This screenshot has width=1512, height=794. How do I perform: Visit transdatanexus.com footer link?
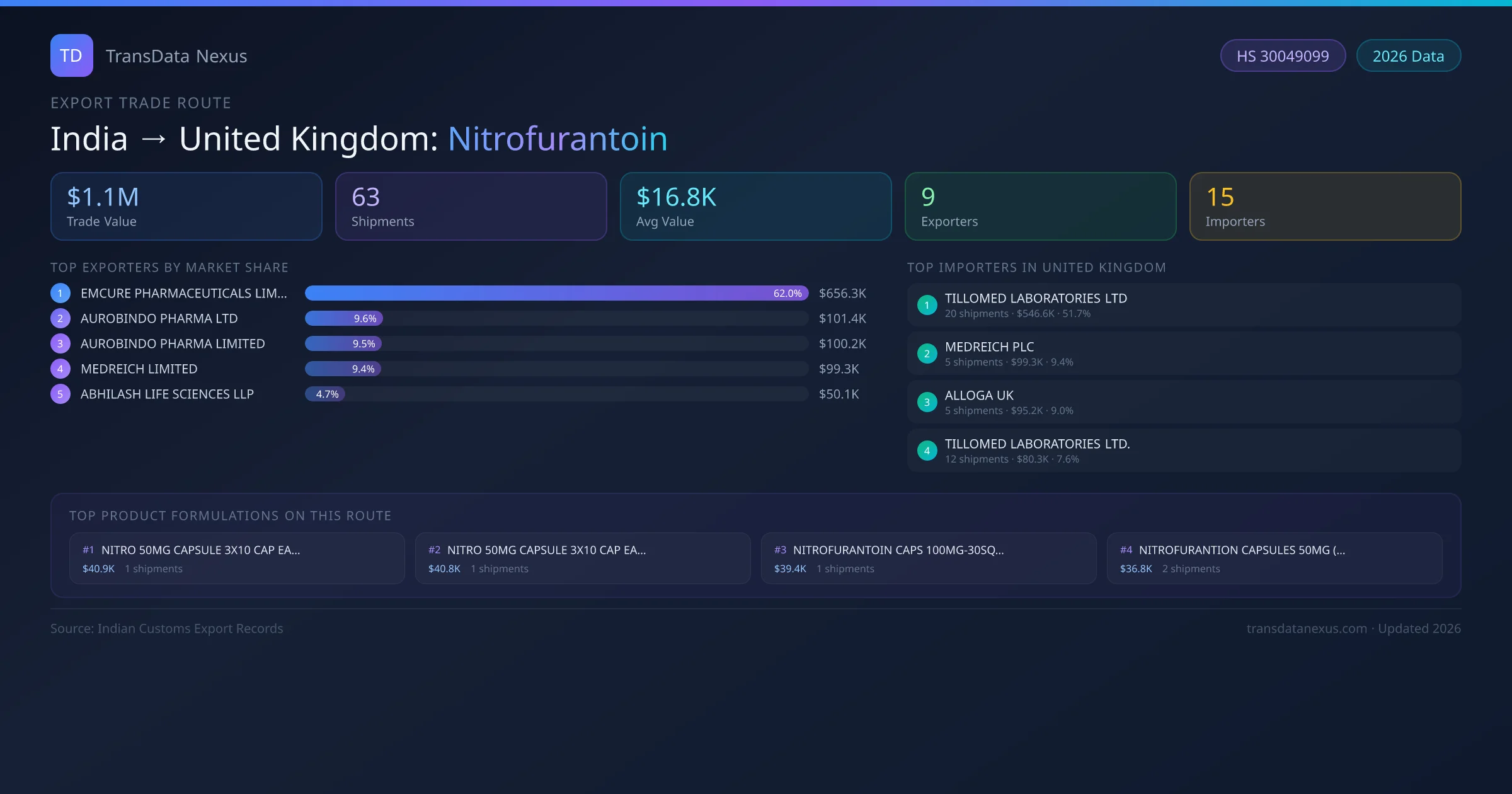1306,628
